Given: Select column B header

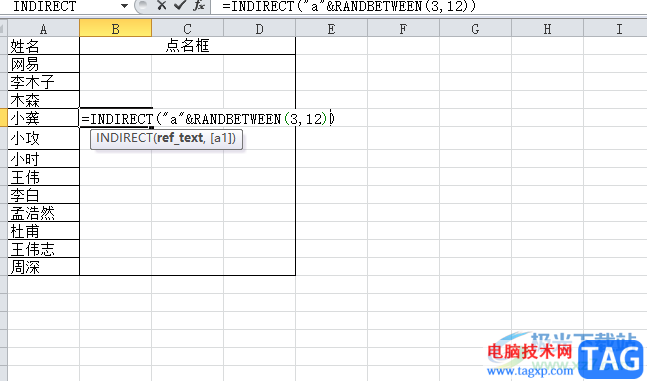Looking at the screenshot, I should (116, 29).
